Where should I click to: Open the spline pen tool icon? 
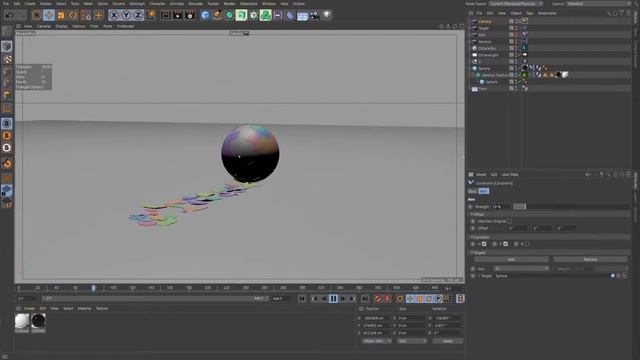coord(217,16)
